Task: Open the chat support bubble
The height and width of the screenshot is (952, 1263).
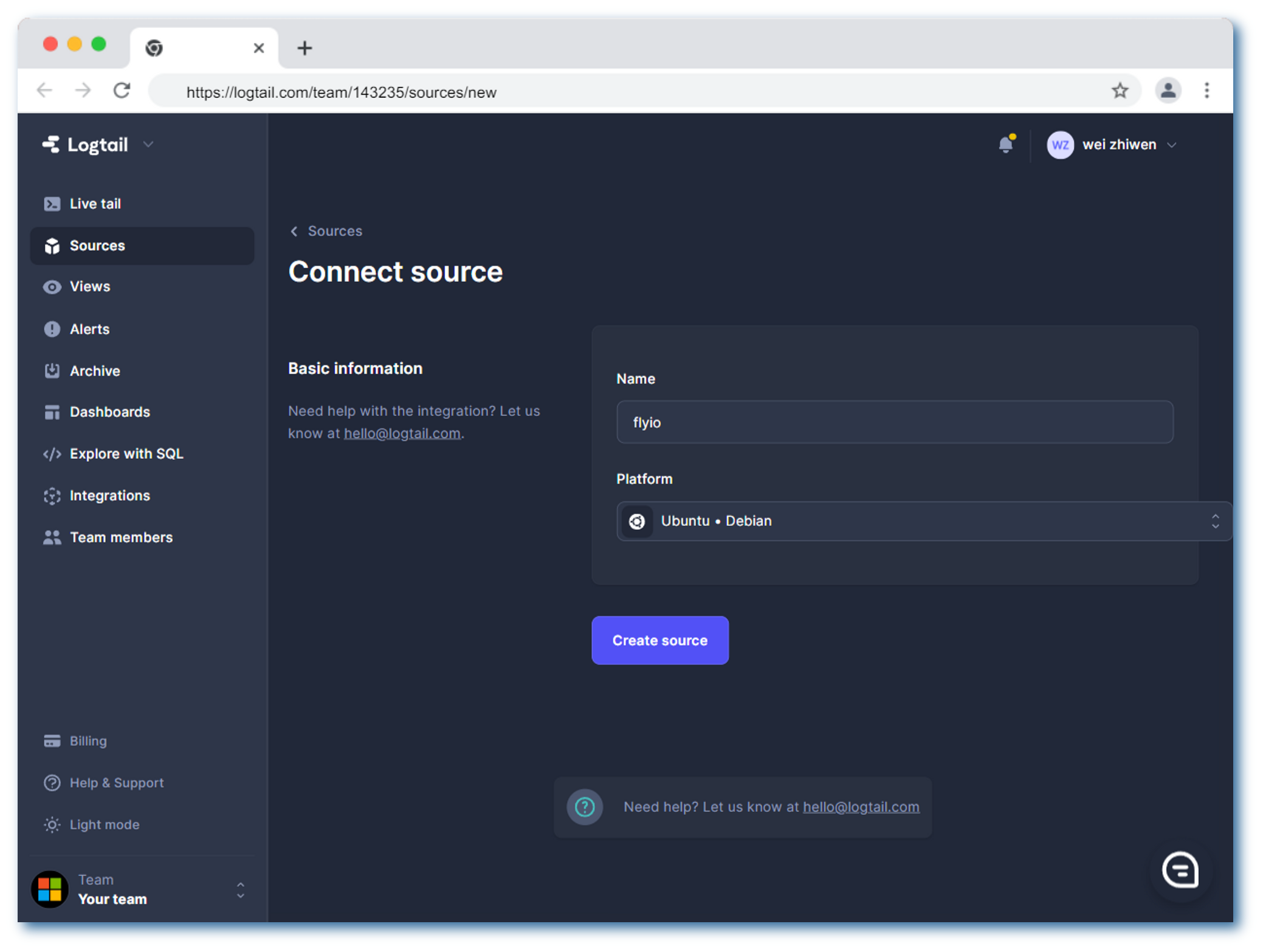Action: 1180,869
